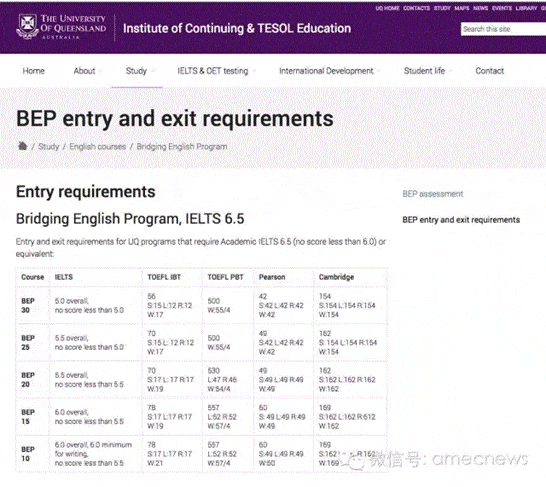Open the News top link
Viewport: 546px width, 487px height.
481,8
